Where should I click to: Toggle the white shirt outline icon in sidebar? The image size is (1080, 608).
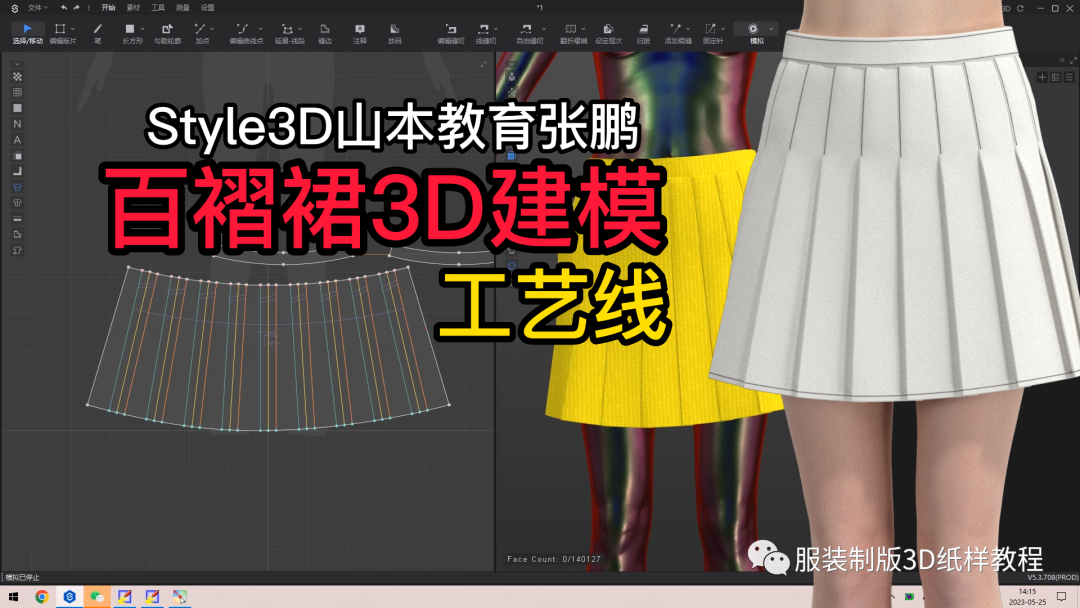coord(17,203)
